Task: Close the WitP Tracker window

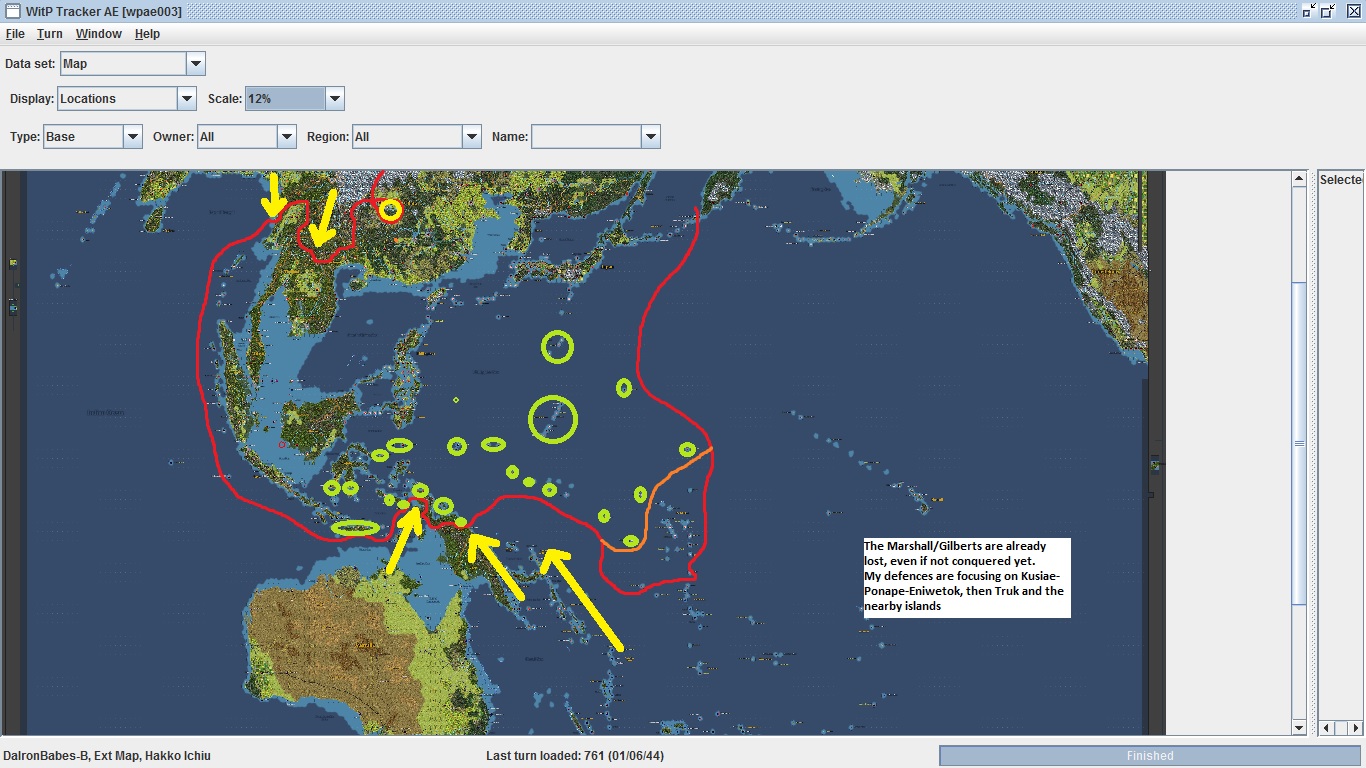Action: click(x=1353, y=11)
